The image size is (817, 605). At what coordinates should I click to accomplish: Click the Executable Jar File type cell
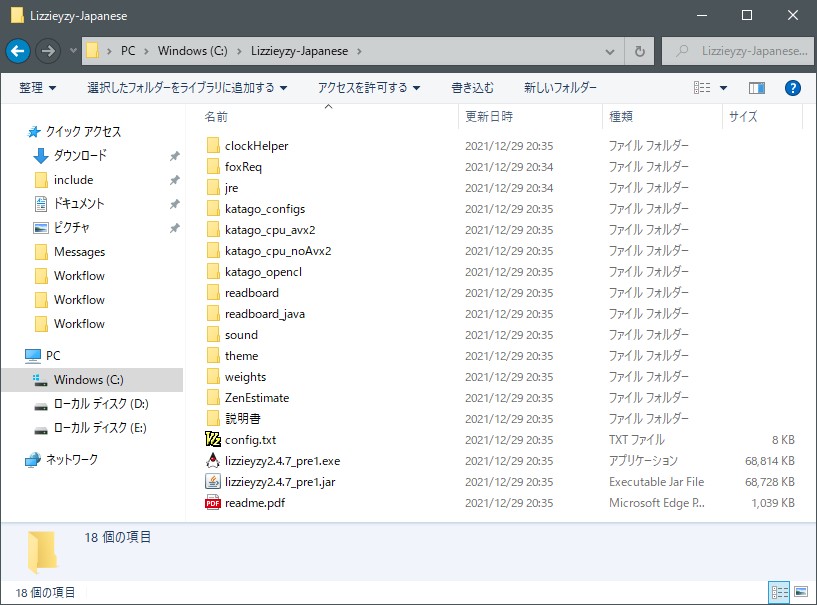click(x=657, y=482)
